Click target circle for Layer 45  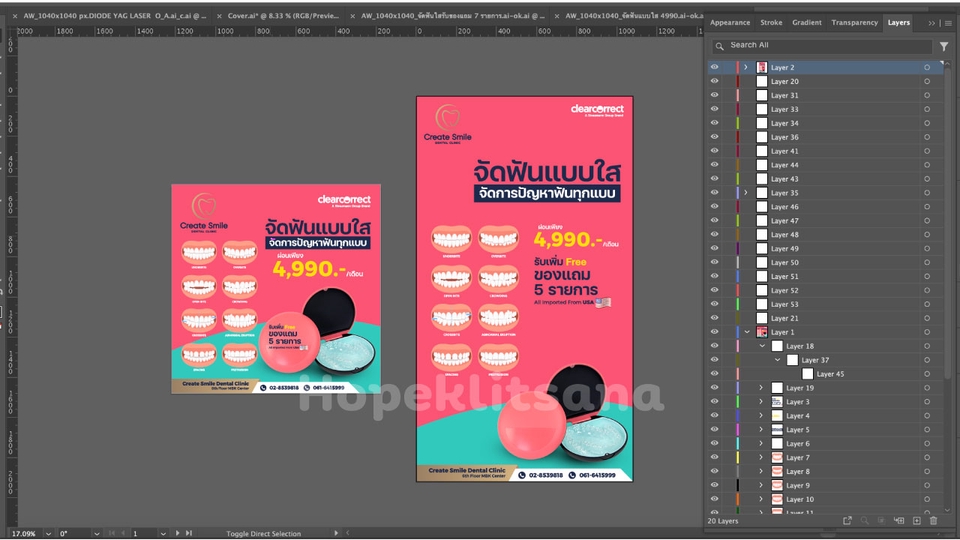tap(927, 373)
